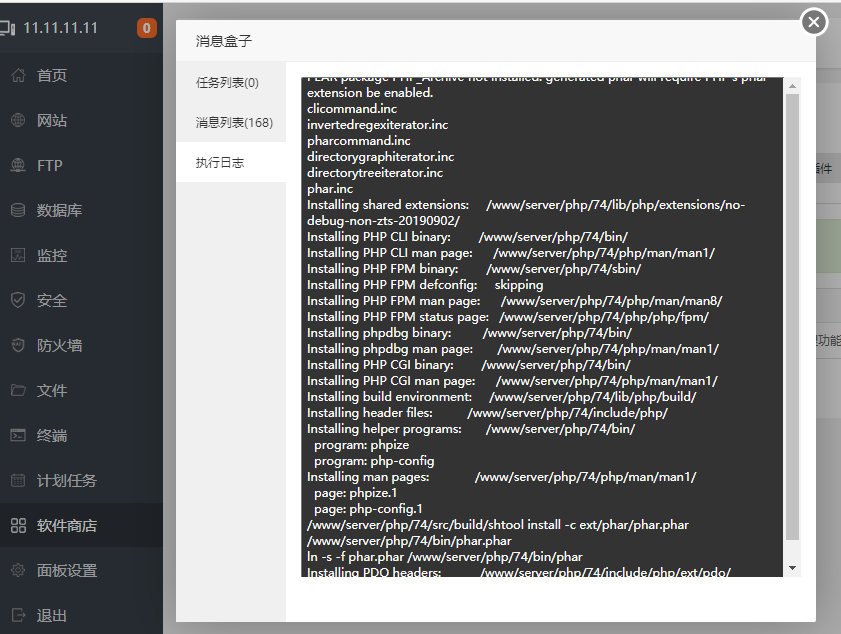Switch to 消息列表(168) tab
This screenshot has width=841, height=634.
coord(231,122)
